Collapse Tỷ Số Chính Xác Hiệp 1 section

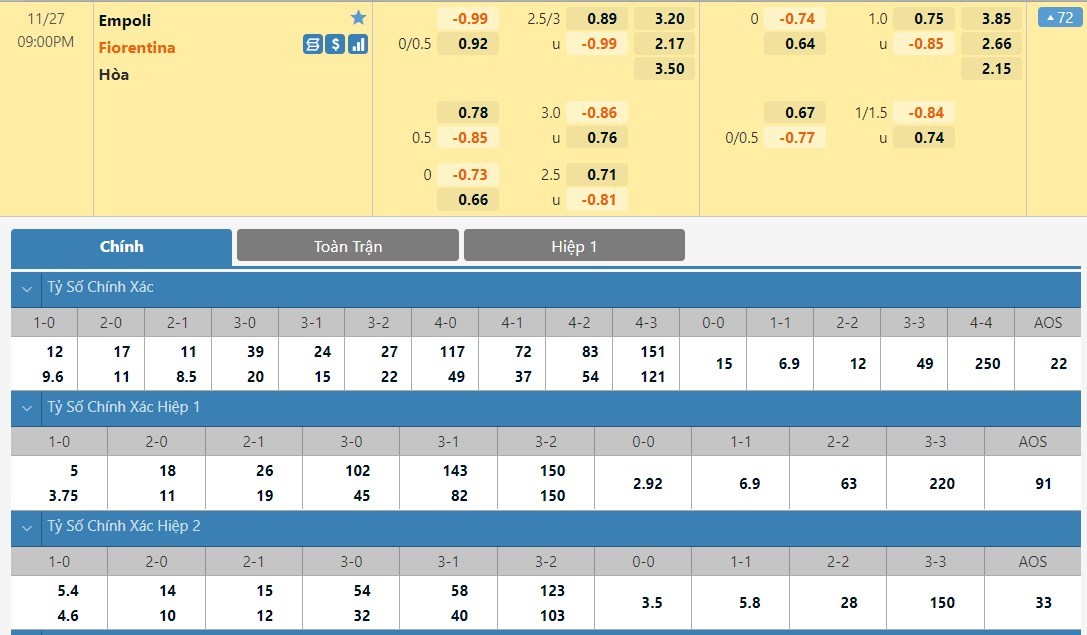coord(26,408)
